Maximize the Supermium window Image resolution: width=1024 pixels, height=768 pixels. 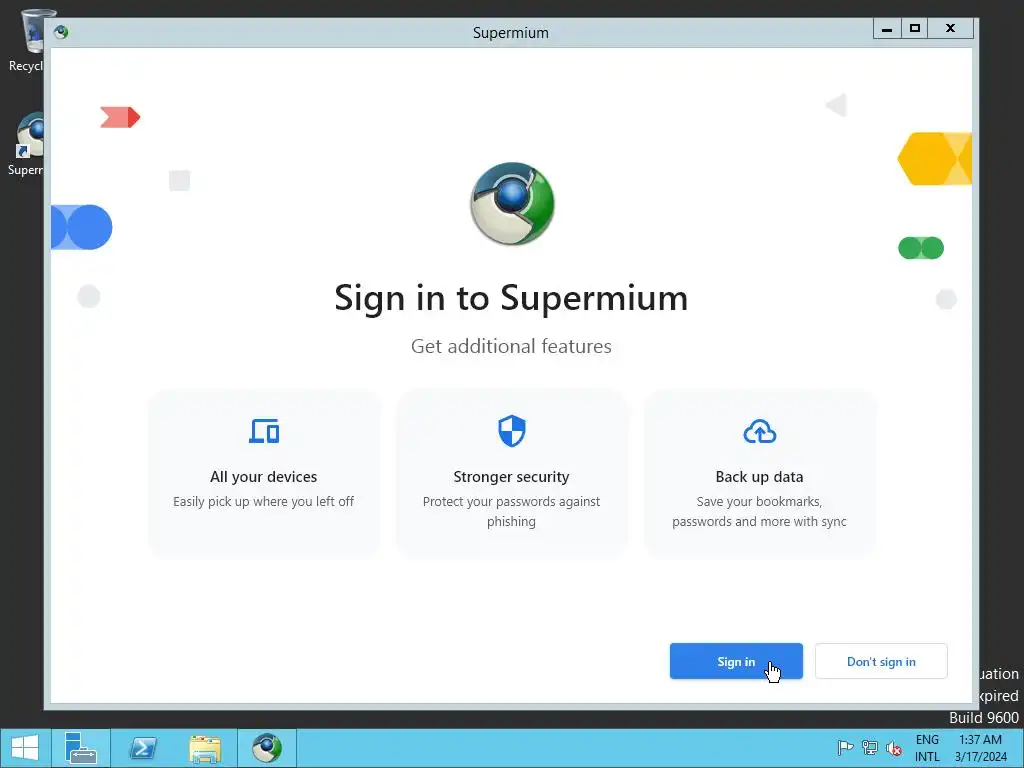click(915, 29)
